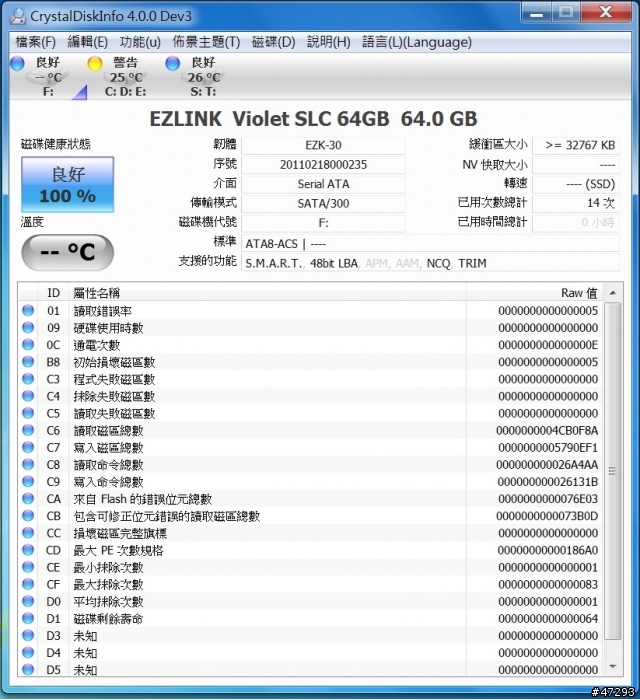The height and width of the screenshot is (700, 640).
Task: Click status orb for attribute C3 row
Action: (x=28, y=379)
